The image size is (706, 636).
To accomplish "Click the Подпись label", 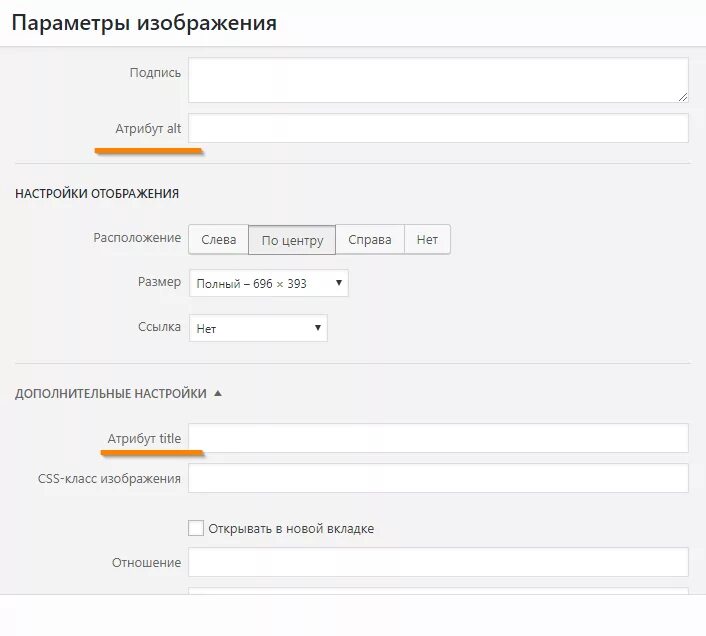I will pos(155,72).
